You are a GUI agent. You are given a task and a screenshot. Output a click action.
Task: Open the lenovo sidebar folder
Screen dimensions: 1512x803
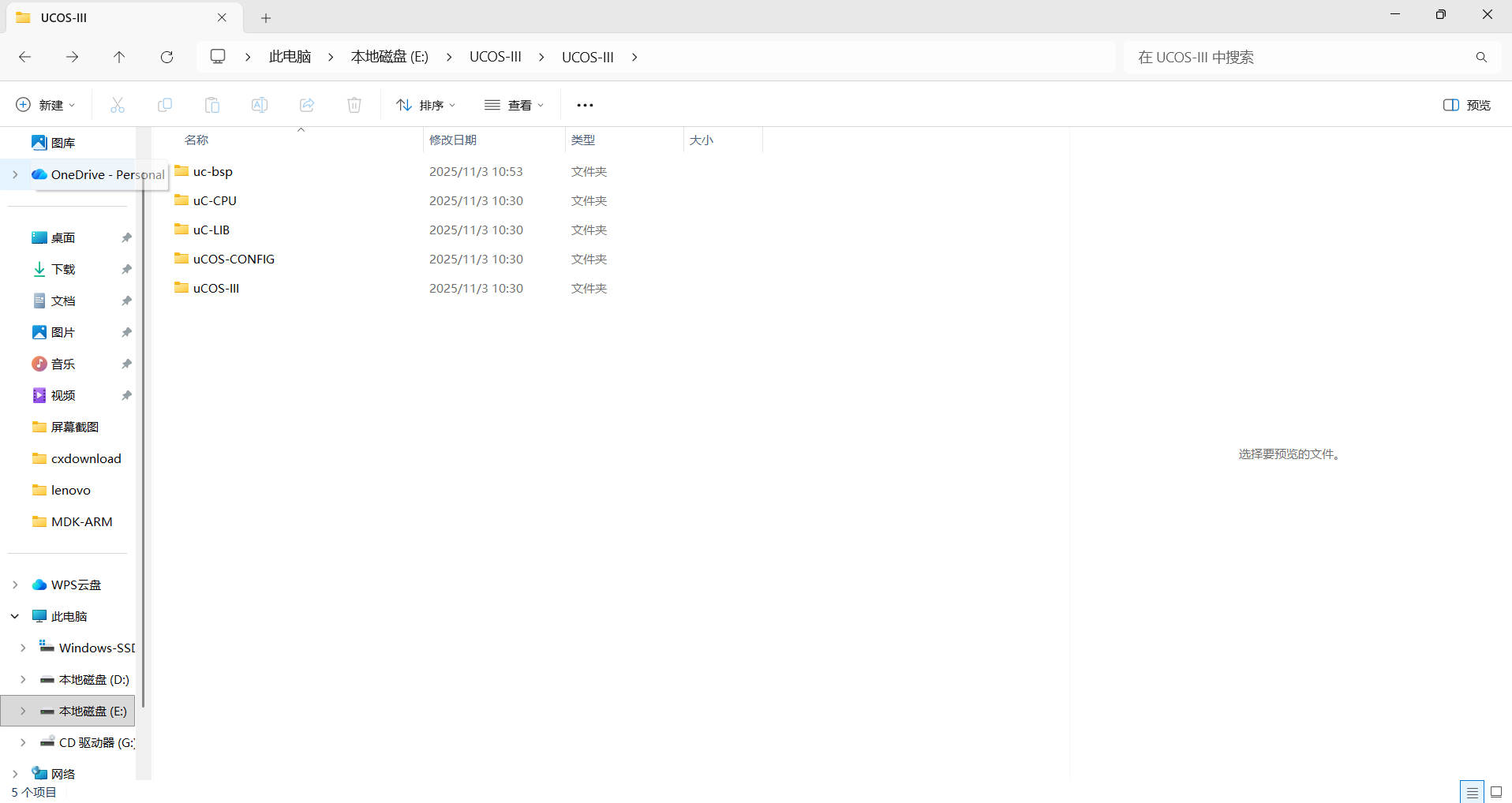coord(61,490)
